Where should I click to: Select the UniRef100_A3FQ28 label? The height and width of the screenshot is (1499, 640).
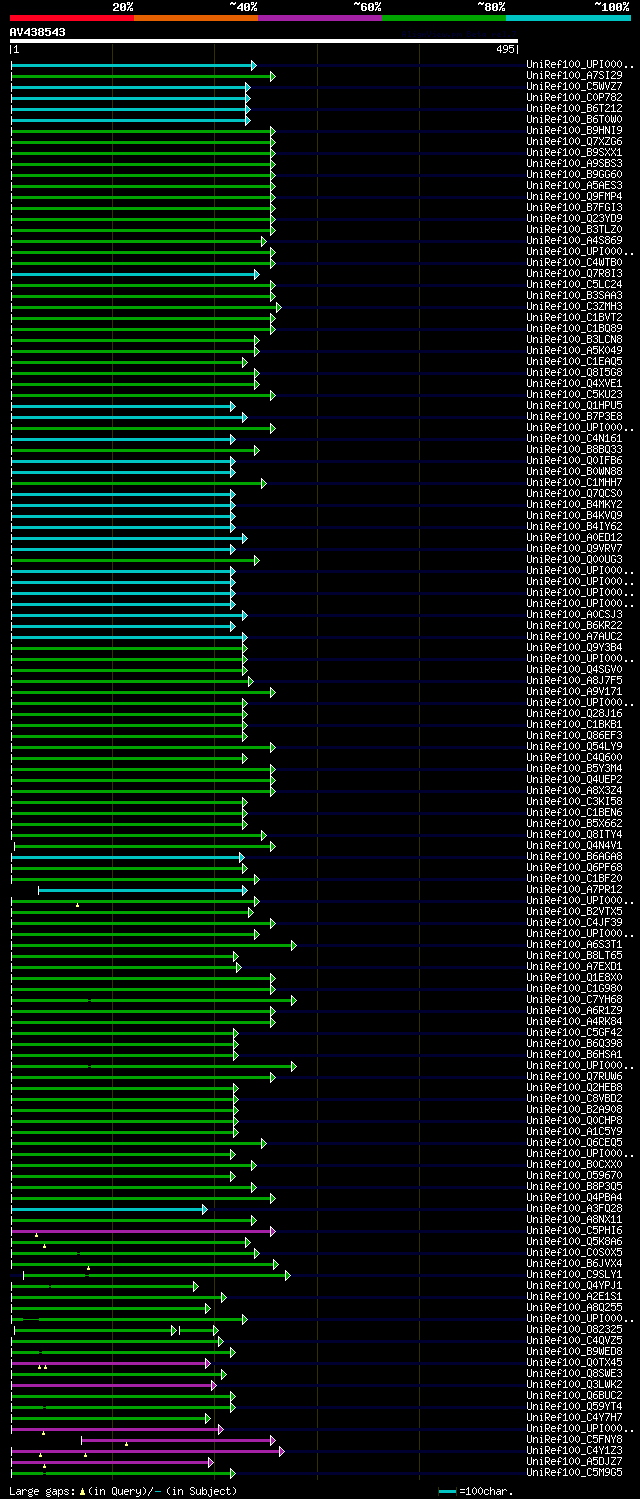[x=574, y=1208]
